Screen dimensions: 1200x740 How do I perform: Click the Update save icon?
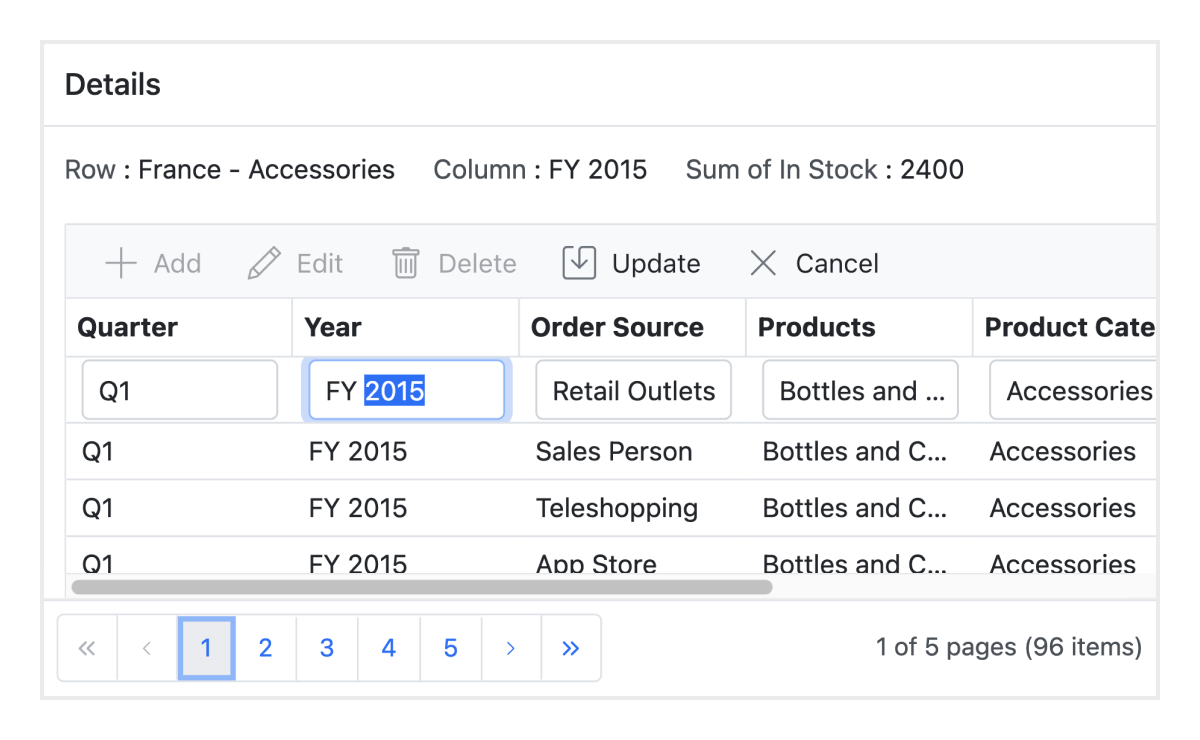579,263
